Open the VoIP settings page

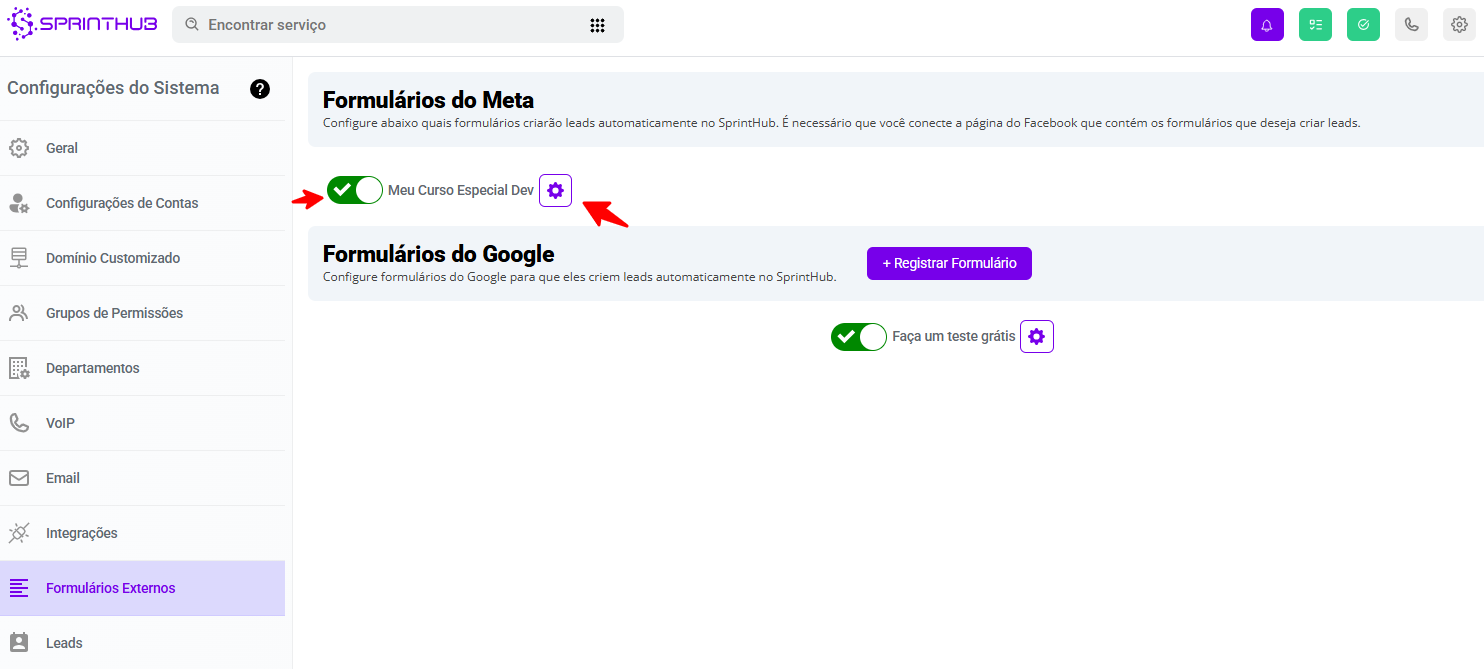coord(60,423)
